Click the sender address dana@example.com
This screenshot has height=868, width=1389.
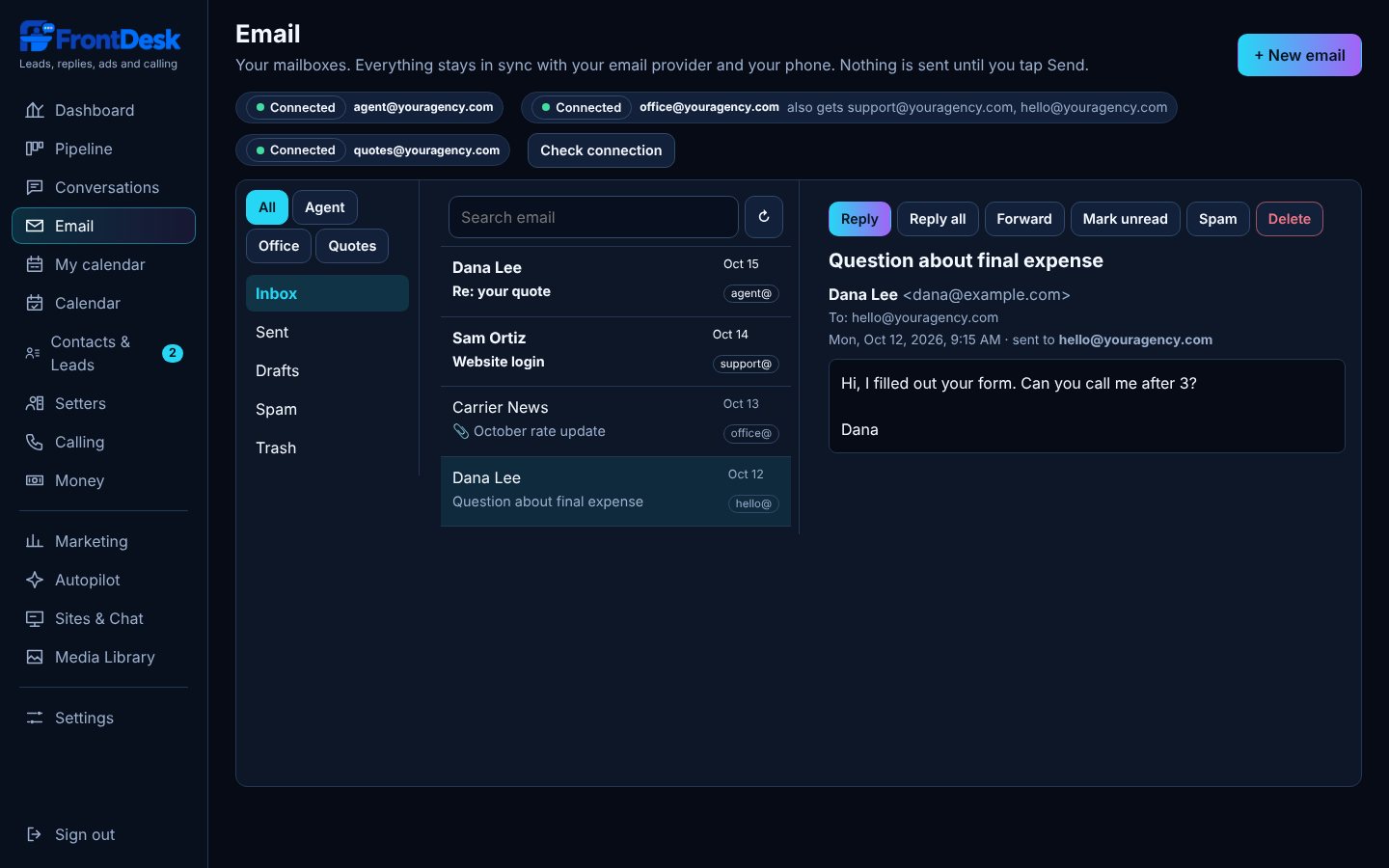pyautogui.click(x=986, y=294)
